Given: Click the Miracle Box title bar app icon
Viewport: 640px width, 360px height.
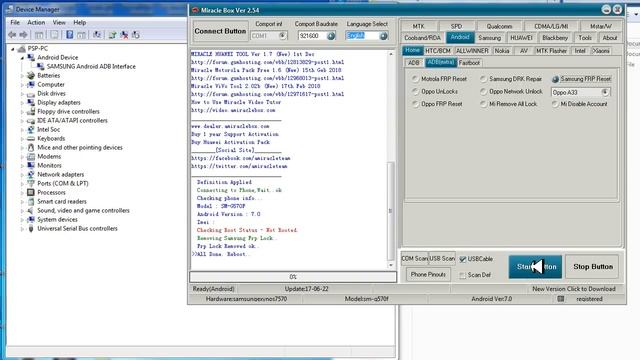Looking at the screenshot, I should pyautogui.click(x=196, y=10).
